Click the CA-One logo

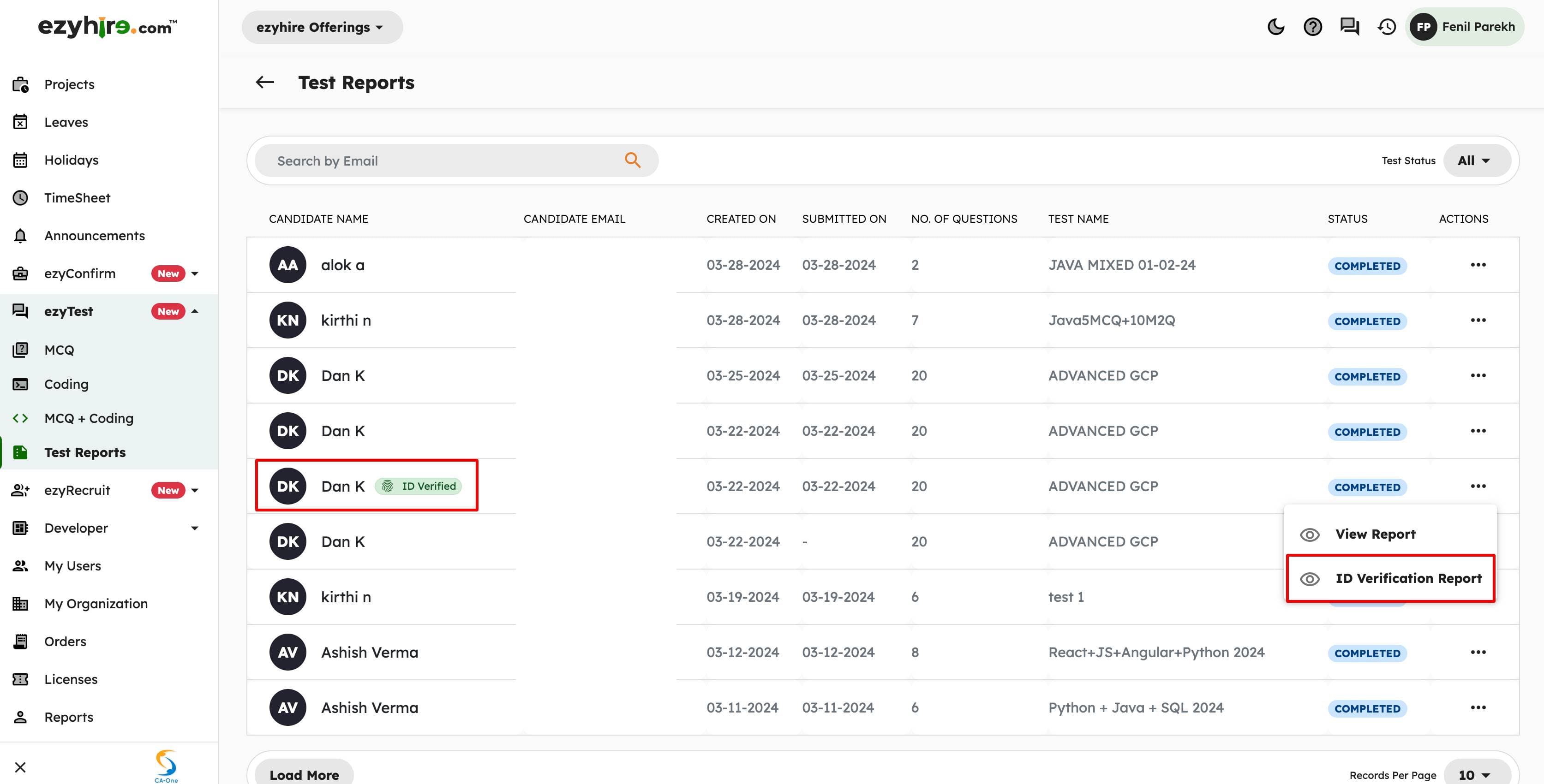166,766
